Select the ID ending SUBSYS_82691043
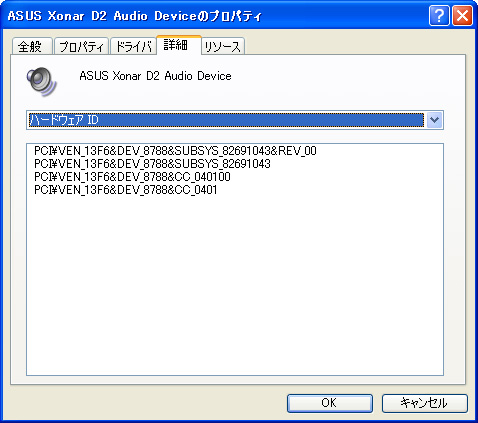478x423 pixels. (x=152, y=164)
